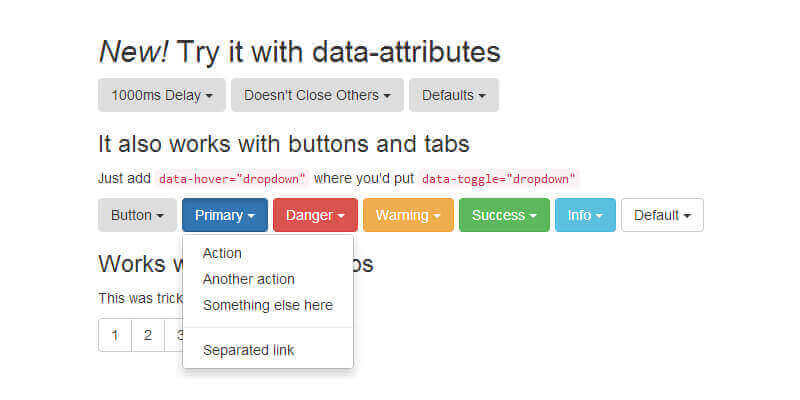Click Separated link in the menu
The image size is (800, 400).
[248, 350]
